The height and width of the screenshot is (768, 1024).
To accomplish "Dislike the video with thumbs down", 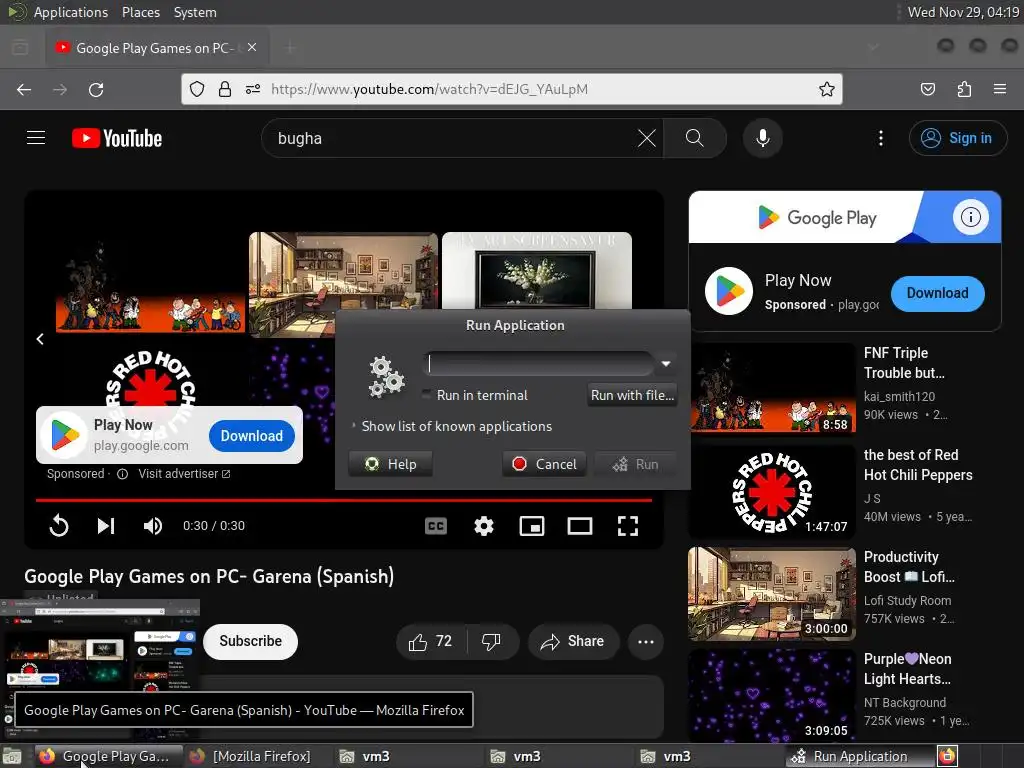I will click(x=492, y=641).
